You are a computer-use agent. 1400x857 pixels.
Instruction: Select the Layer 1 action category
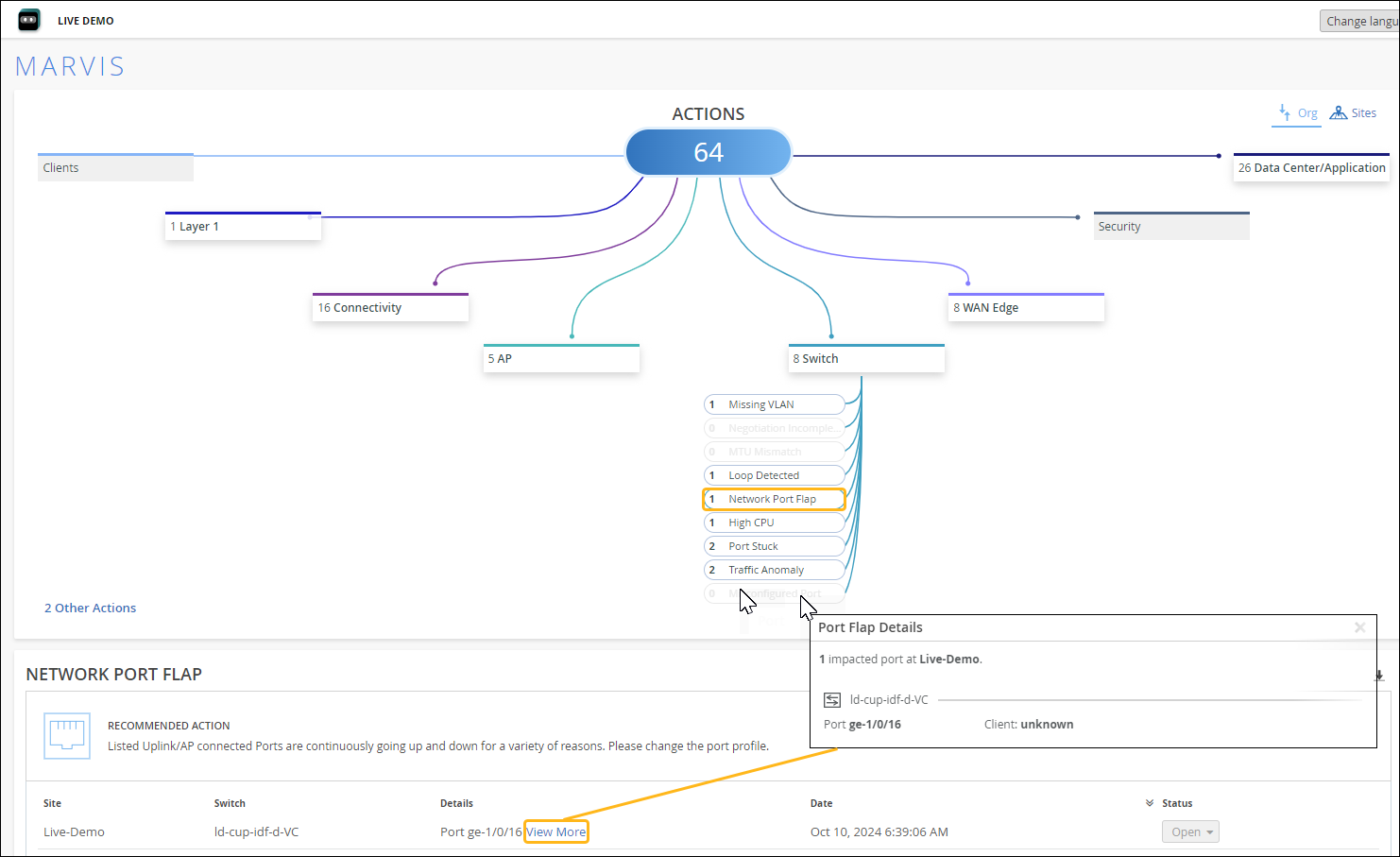243,226
